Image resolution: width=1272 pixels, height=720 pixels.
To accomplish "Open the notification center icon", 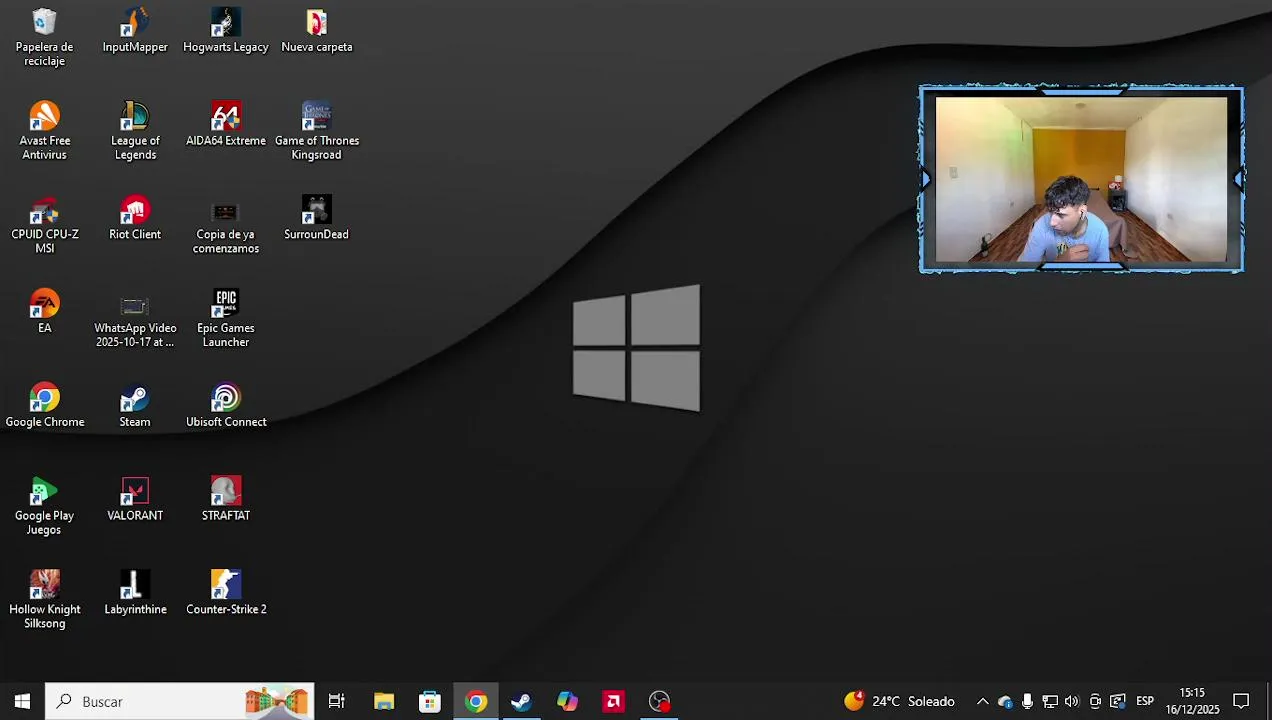I will (1241, 701).
